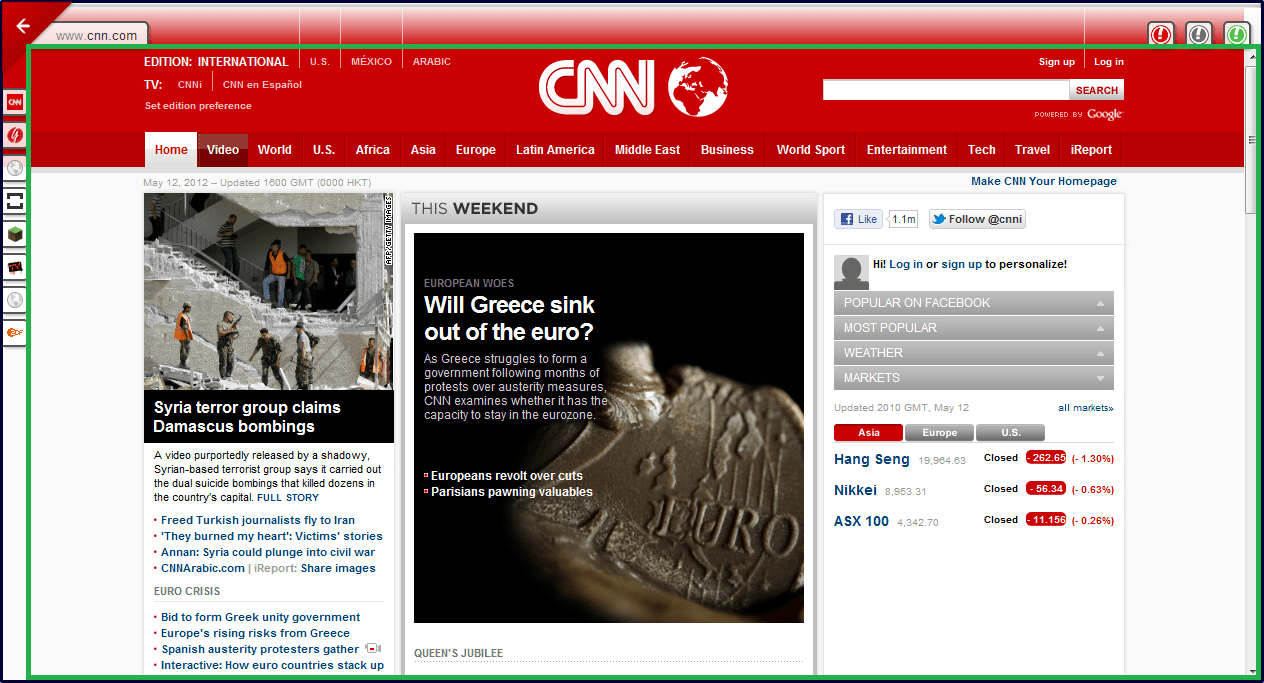Collapse the MARKETS section
1264x683 pixels.
[x=973, y=378]
